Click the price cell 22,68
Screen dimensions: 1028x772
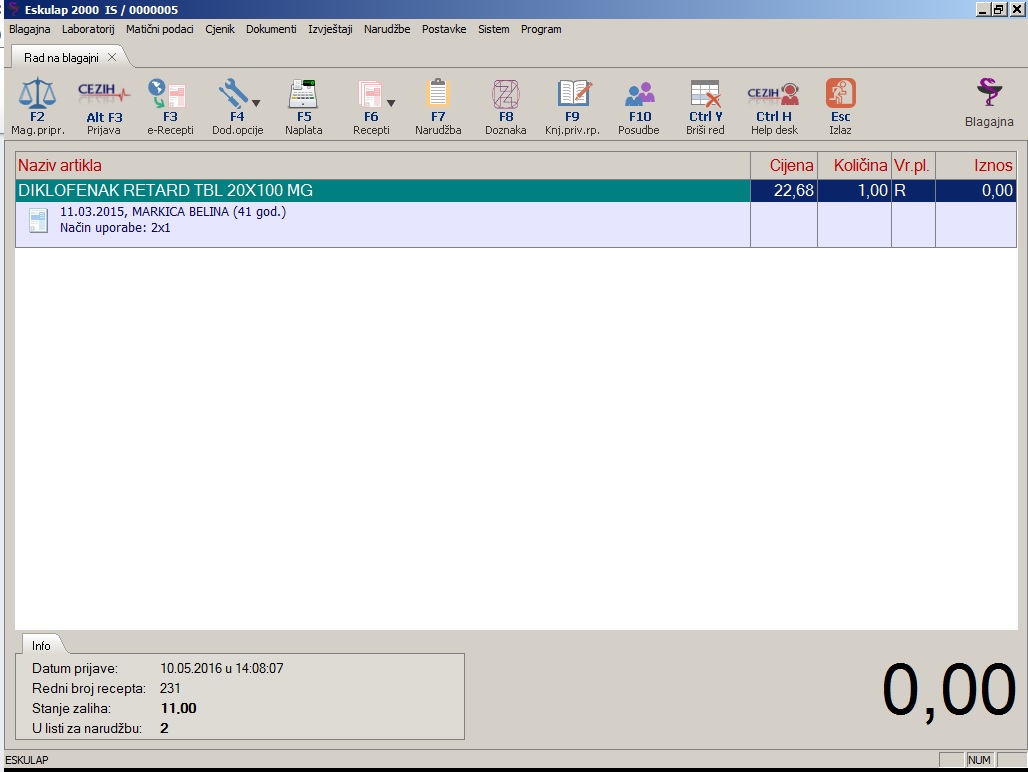(784, 190)
